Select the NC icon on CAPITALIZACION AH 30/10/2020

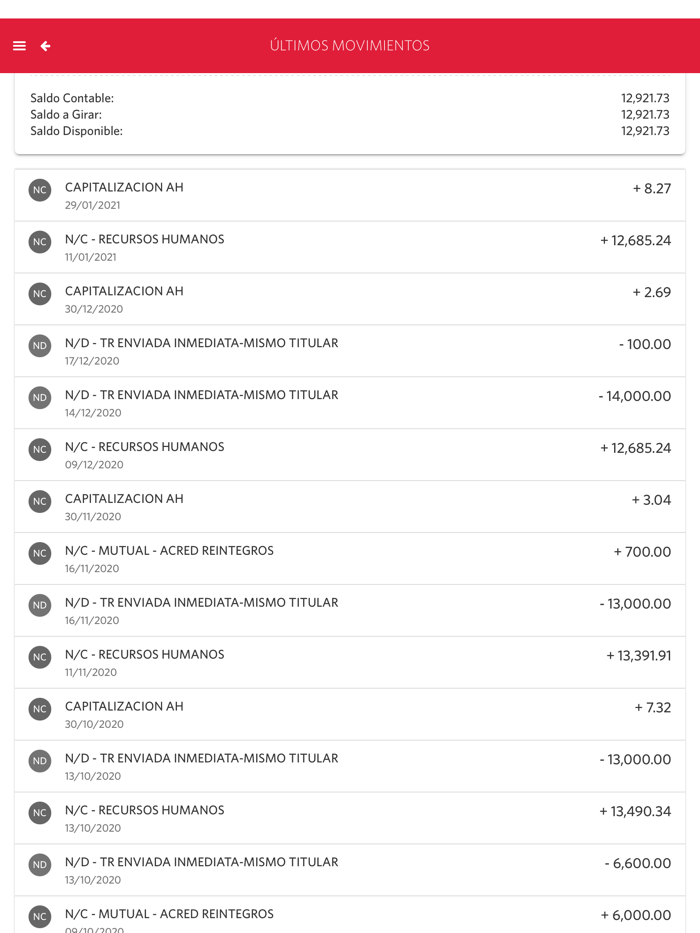click(39, 709)
